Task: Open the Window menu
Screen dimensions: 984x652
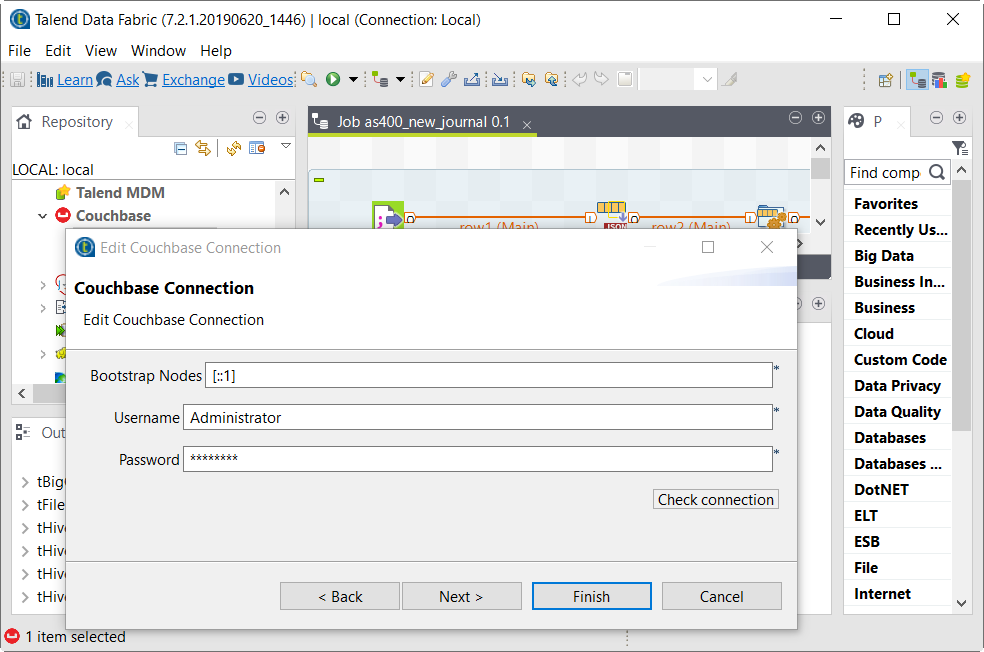Action: point(158,51)
